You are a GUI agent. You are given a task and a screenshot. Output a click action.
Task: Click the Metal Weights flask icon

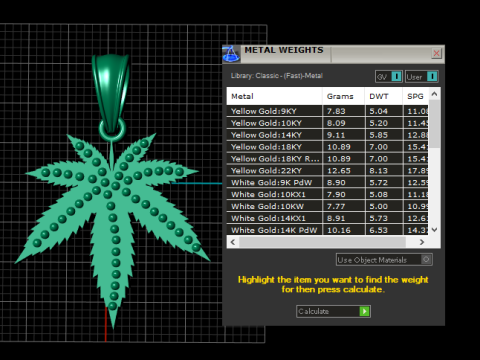coord(231,54)
